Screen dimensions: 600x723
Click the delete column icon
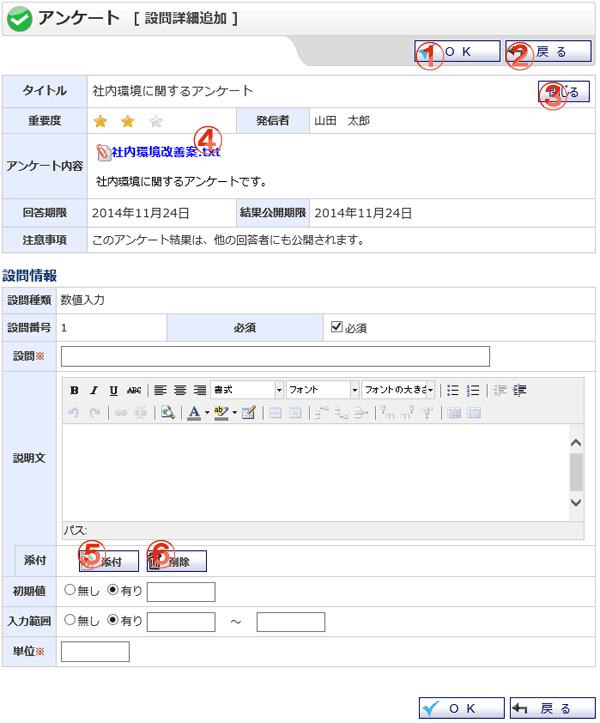[x=427, y=412]
